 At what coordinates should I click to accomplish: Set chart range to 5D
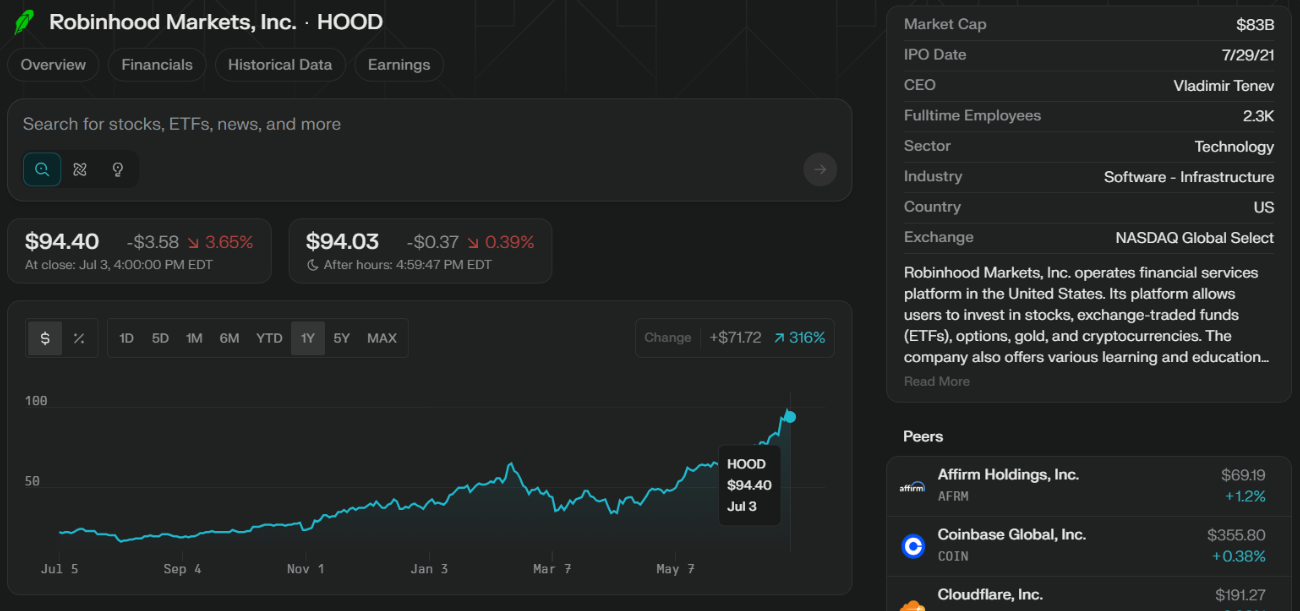(160, 338)
